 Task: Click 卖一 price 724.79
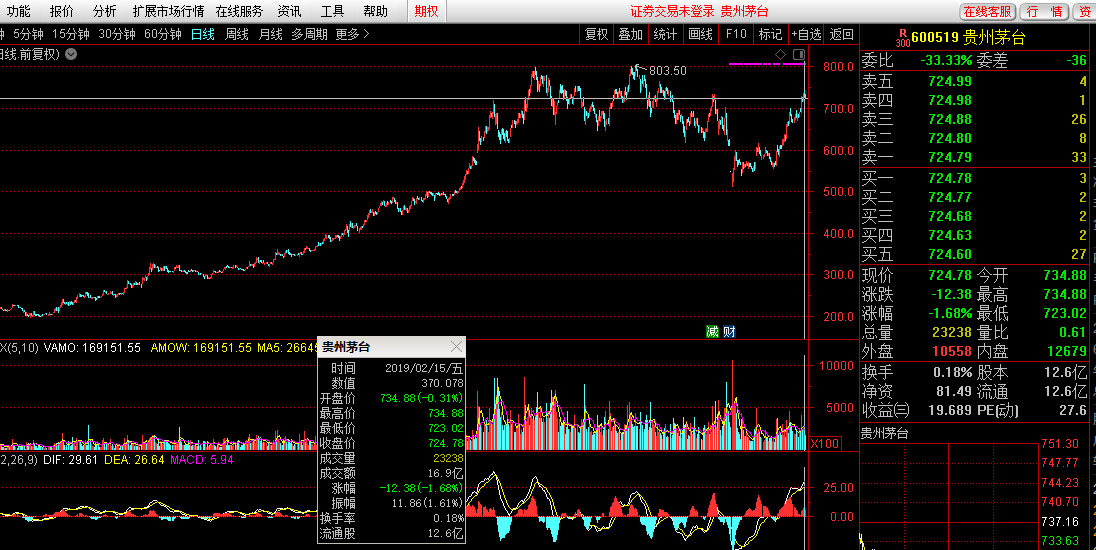(x=950, y=157)
